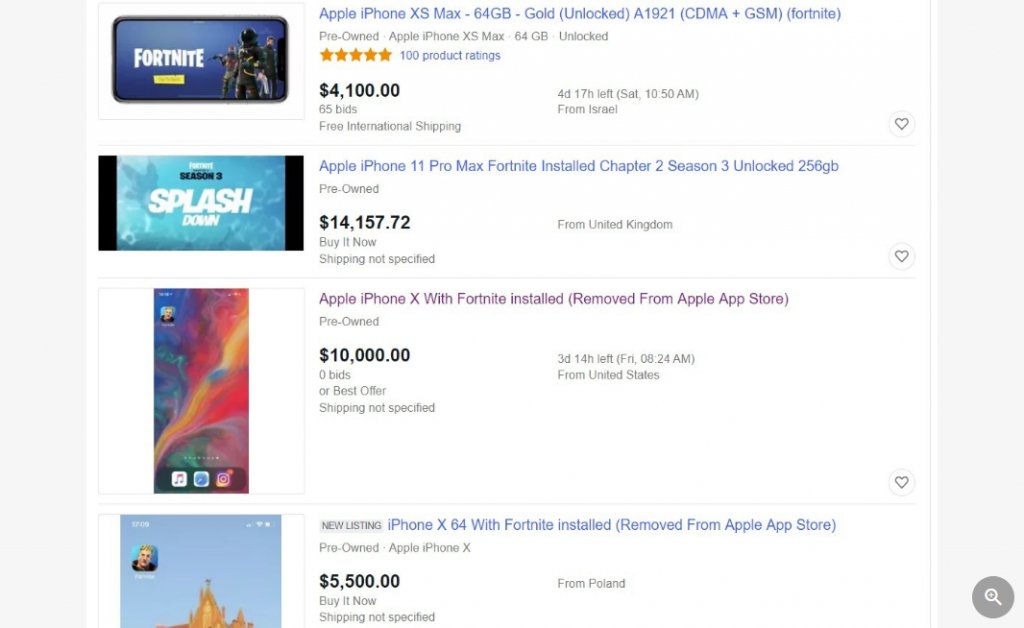This screenshot has height=628, width=1024.
Task: Open the iPhone X 64 new listing title
Action: point(611,525)
